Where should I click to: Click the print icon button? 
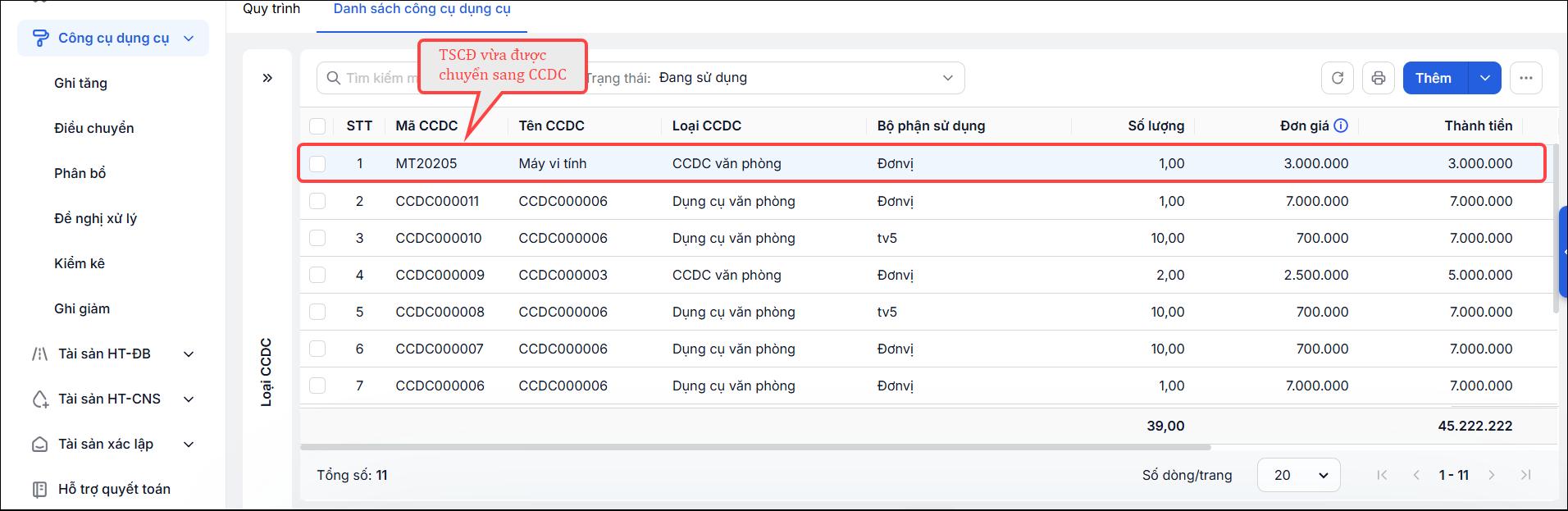coord(1379,78)
